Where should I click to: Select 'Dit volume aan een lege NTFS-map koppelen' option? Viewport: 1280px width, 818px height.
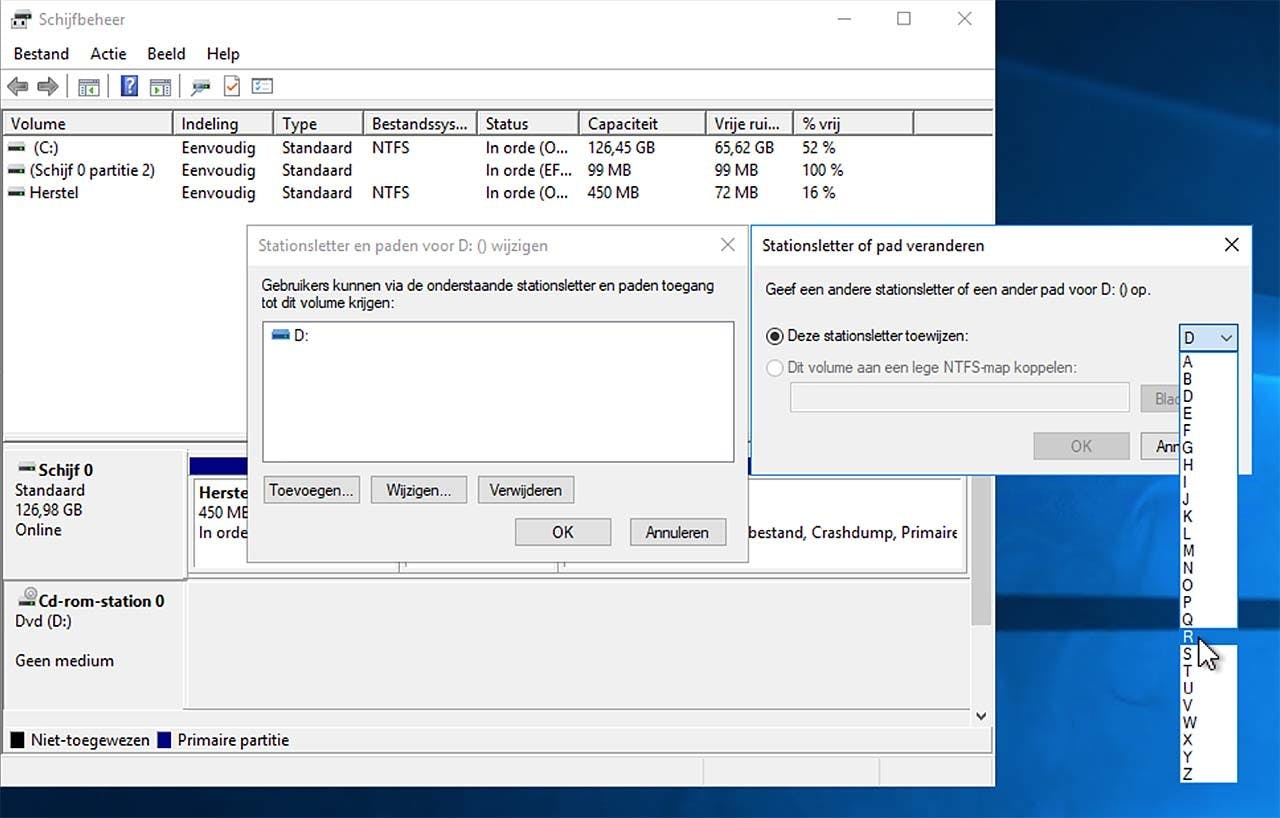(774, 368)
